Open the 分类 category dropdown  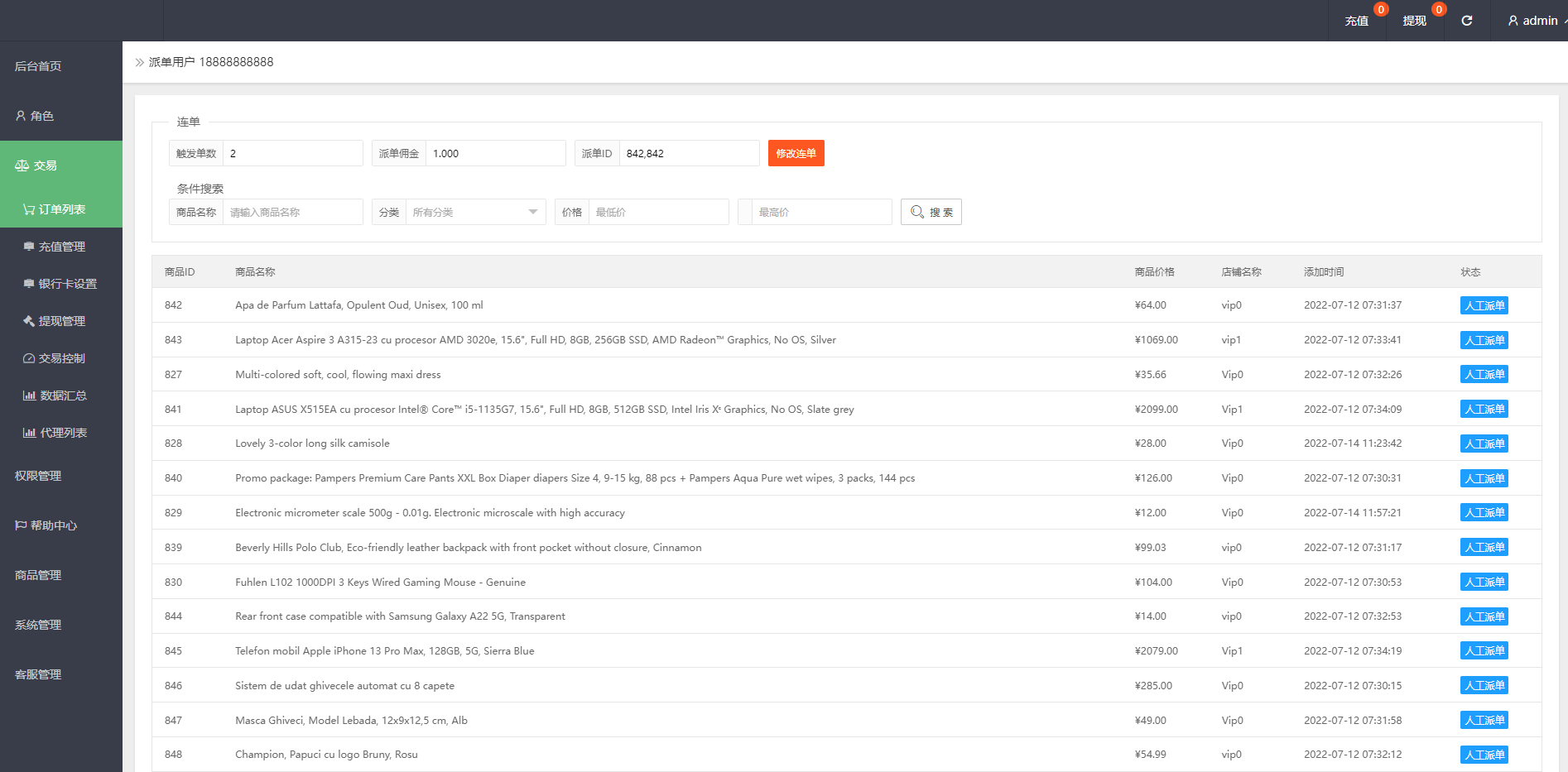475,212
